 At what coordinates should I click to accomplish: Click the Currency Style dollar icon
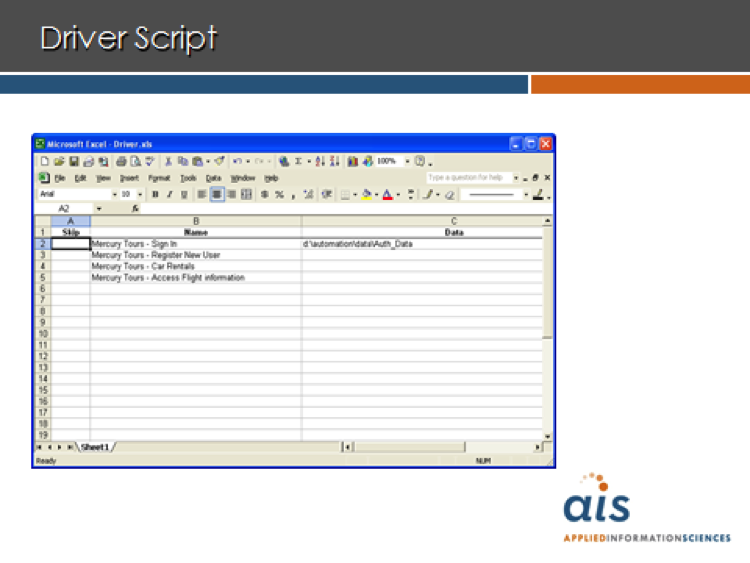[265, 194]
